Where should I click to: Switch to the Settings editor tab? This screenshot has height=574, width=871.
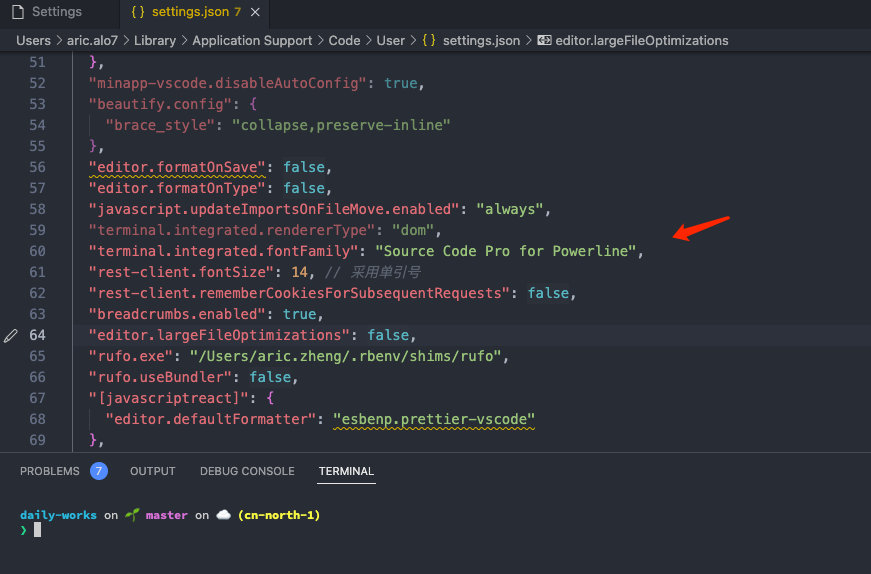pyautogui.click(x=57, y=12)
